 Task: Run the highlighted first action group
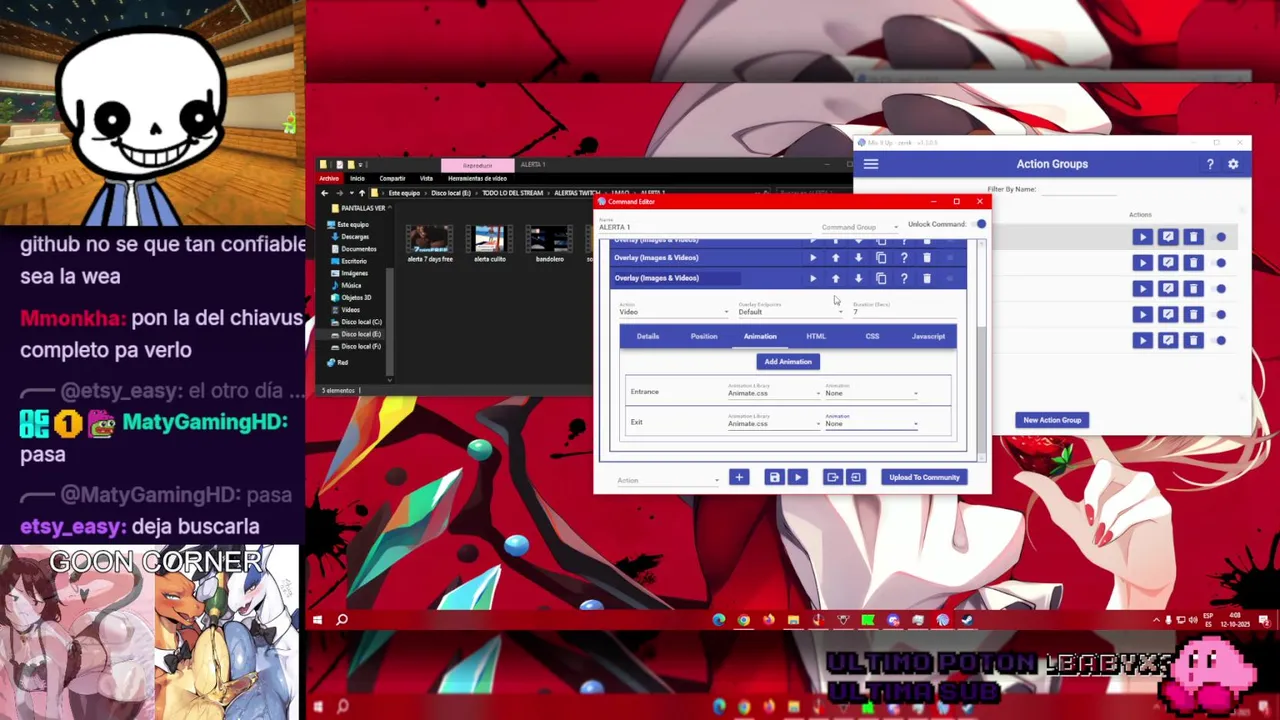click(1142, 237)
